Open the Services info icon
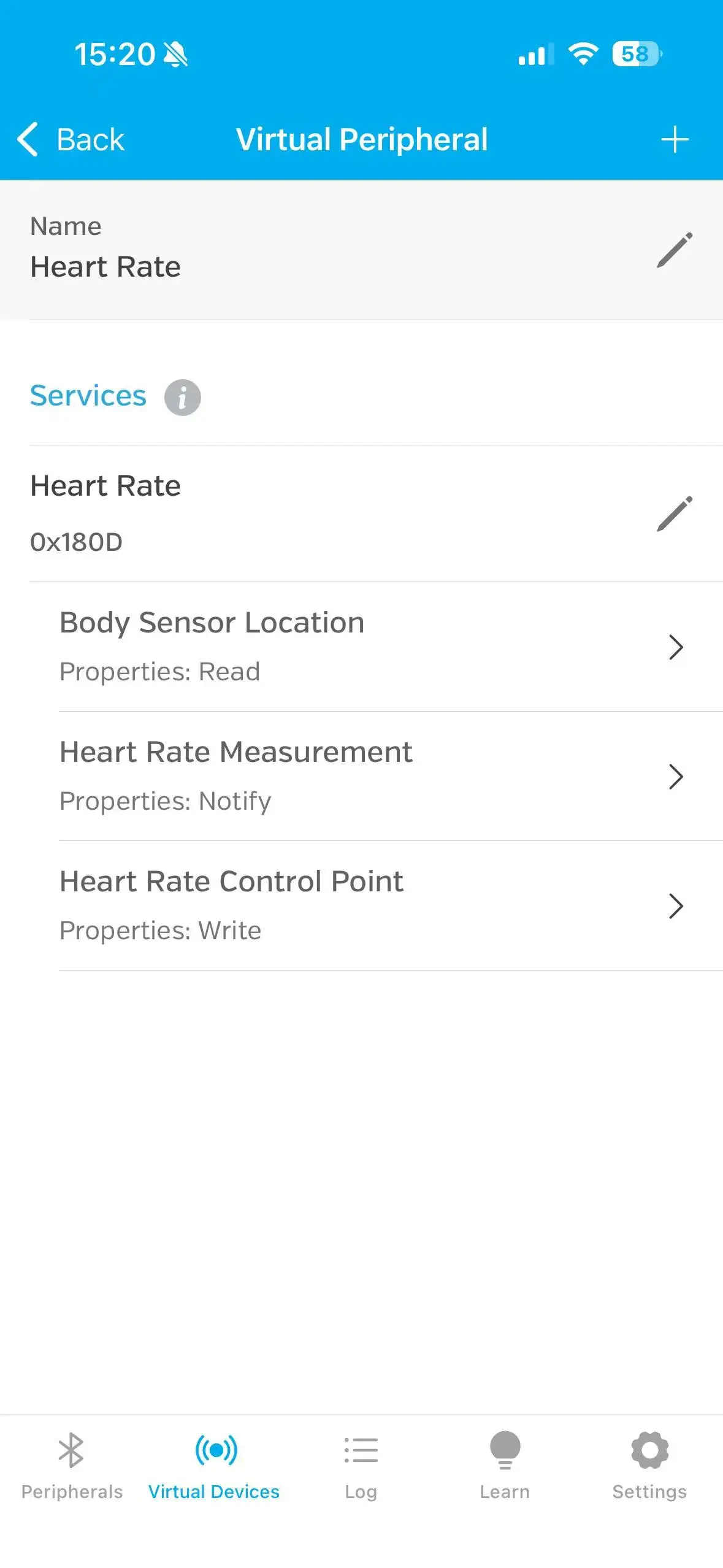 [182, 397]
